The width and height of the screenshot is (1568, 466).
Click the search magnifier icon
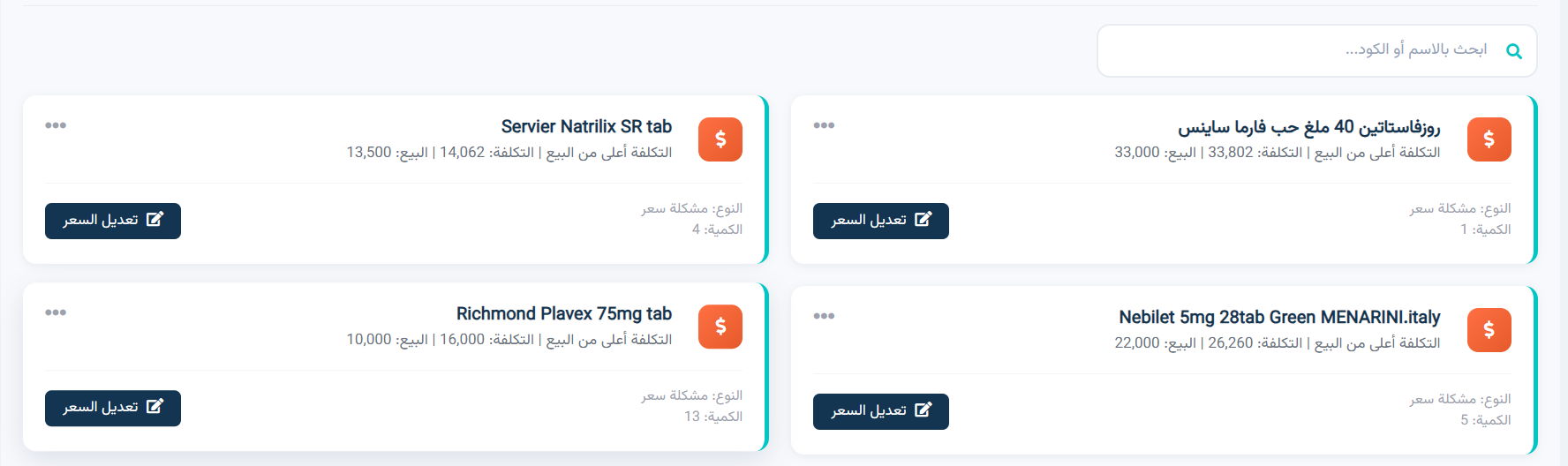coord(1514,51)
